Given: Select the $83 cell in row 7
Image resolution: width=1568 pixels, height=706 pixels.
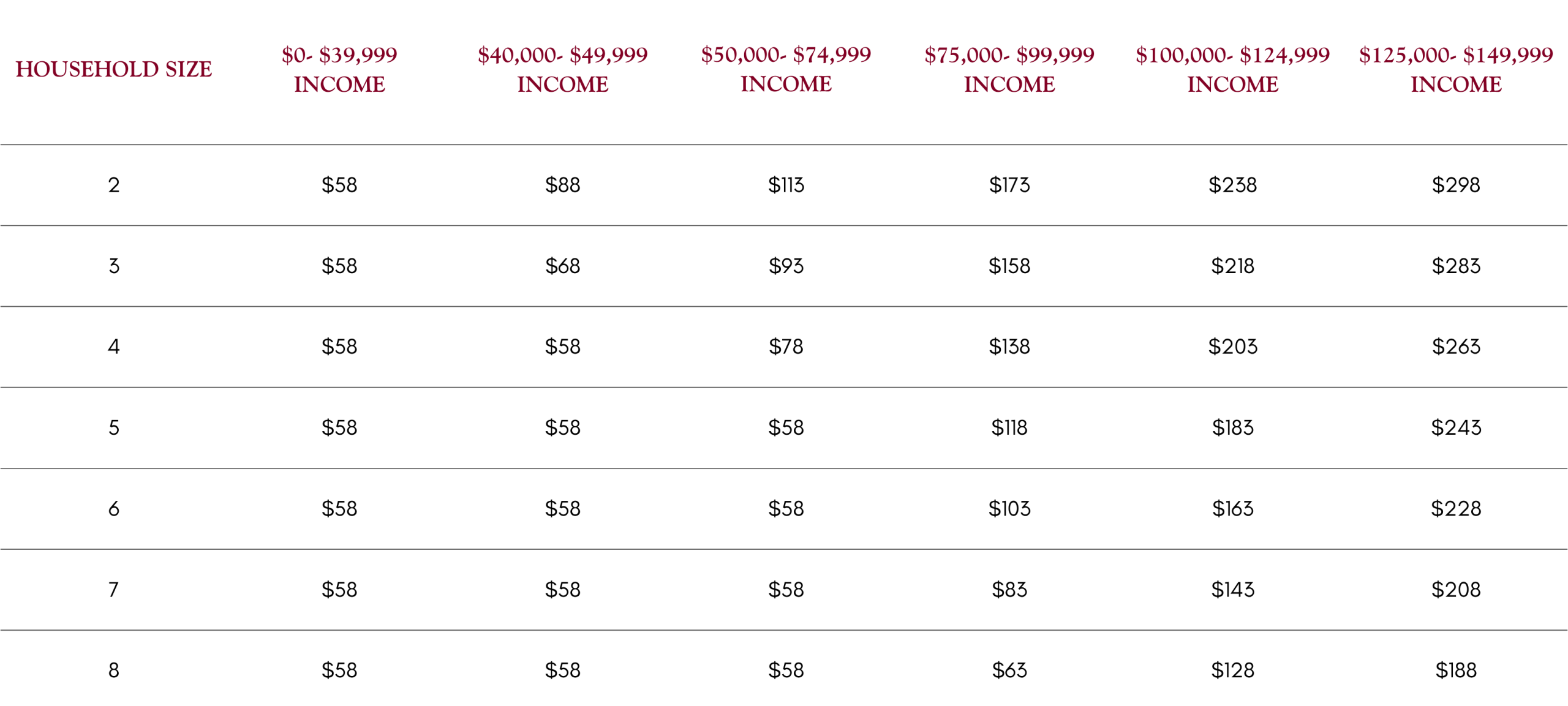Looking at the screenshot, I should [x=1009, y=588].
